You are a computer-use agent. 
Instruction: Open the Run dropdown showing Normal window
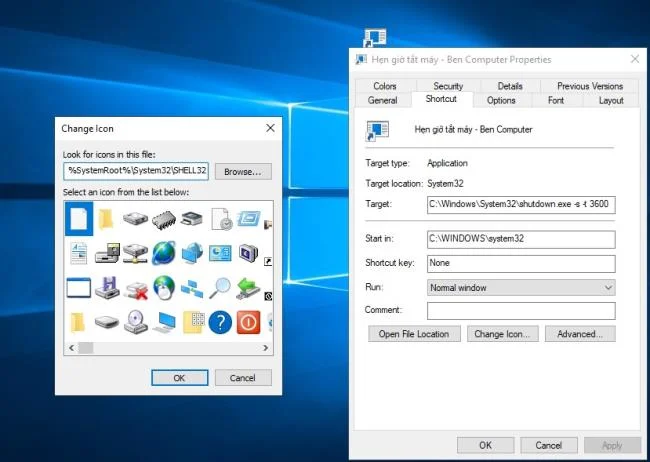pos(521,287)
